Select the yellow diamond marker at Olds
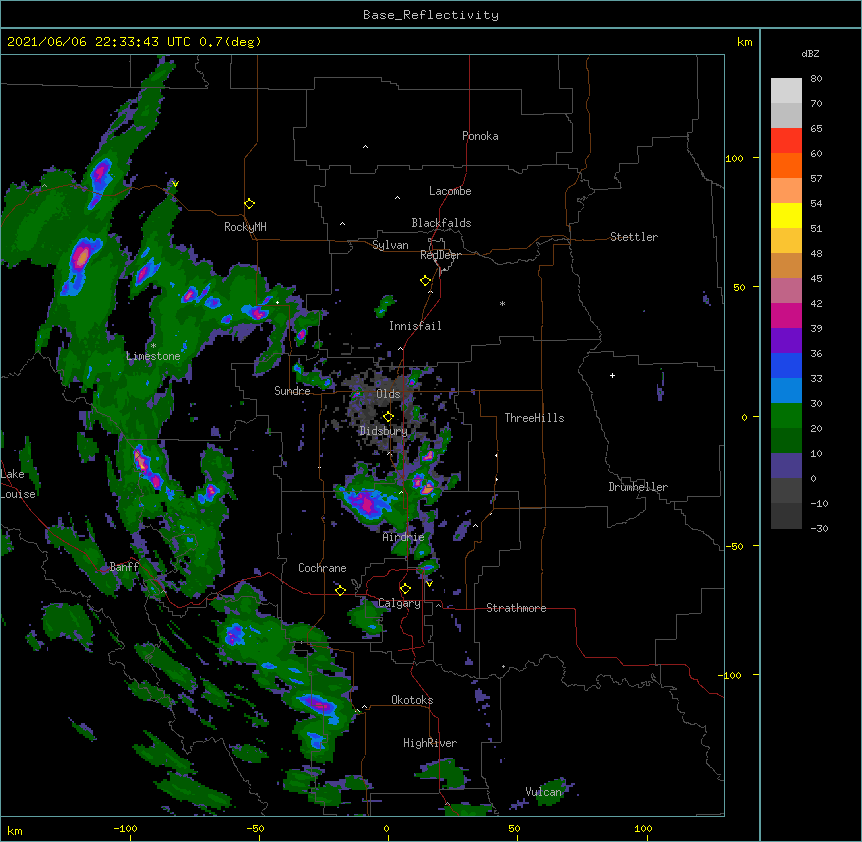This screenshot has width=862, height=842. (x=388, y=417)
